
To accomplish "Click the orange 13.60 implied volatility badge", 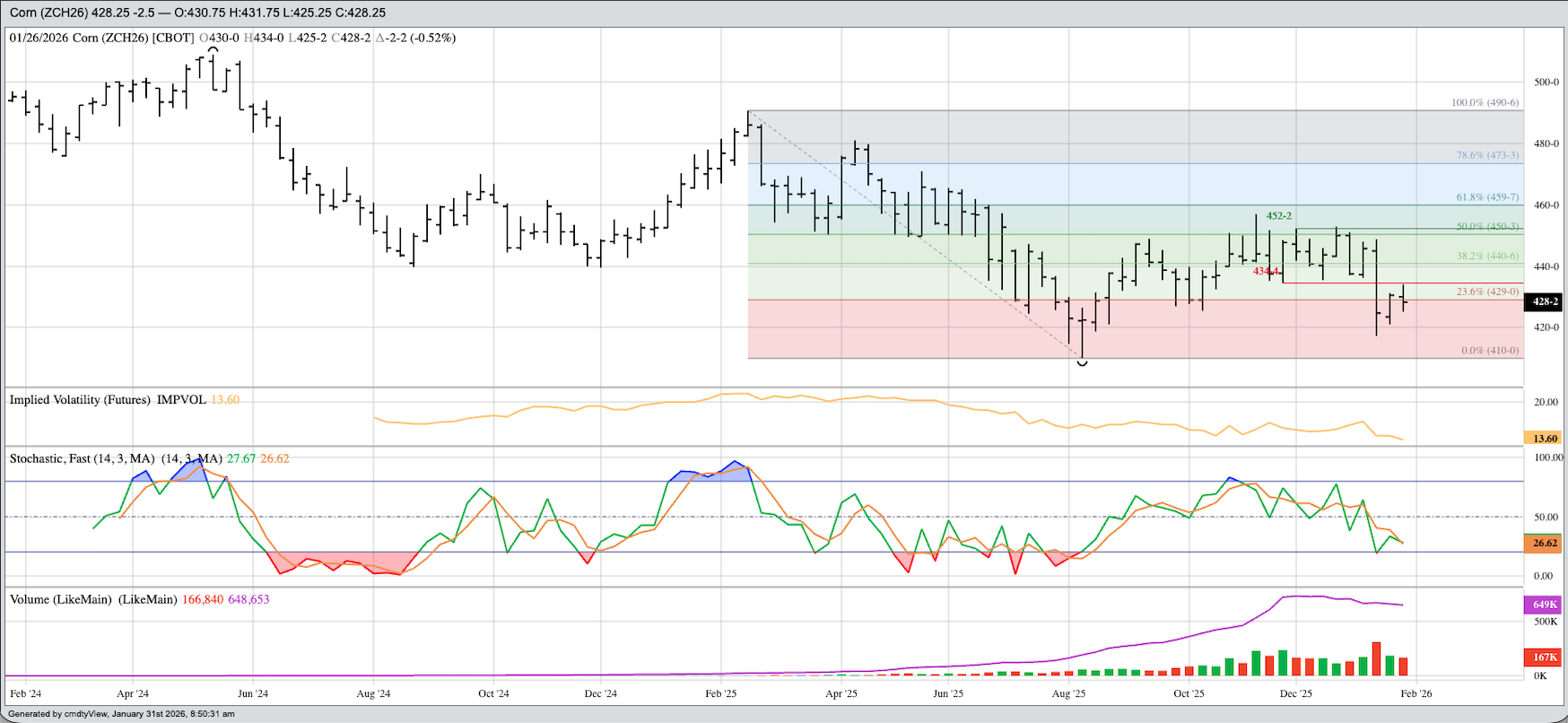I will pos(1543,439).
